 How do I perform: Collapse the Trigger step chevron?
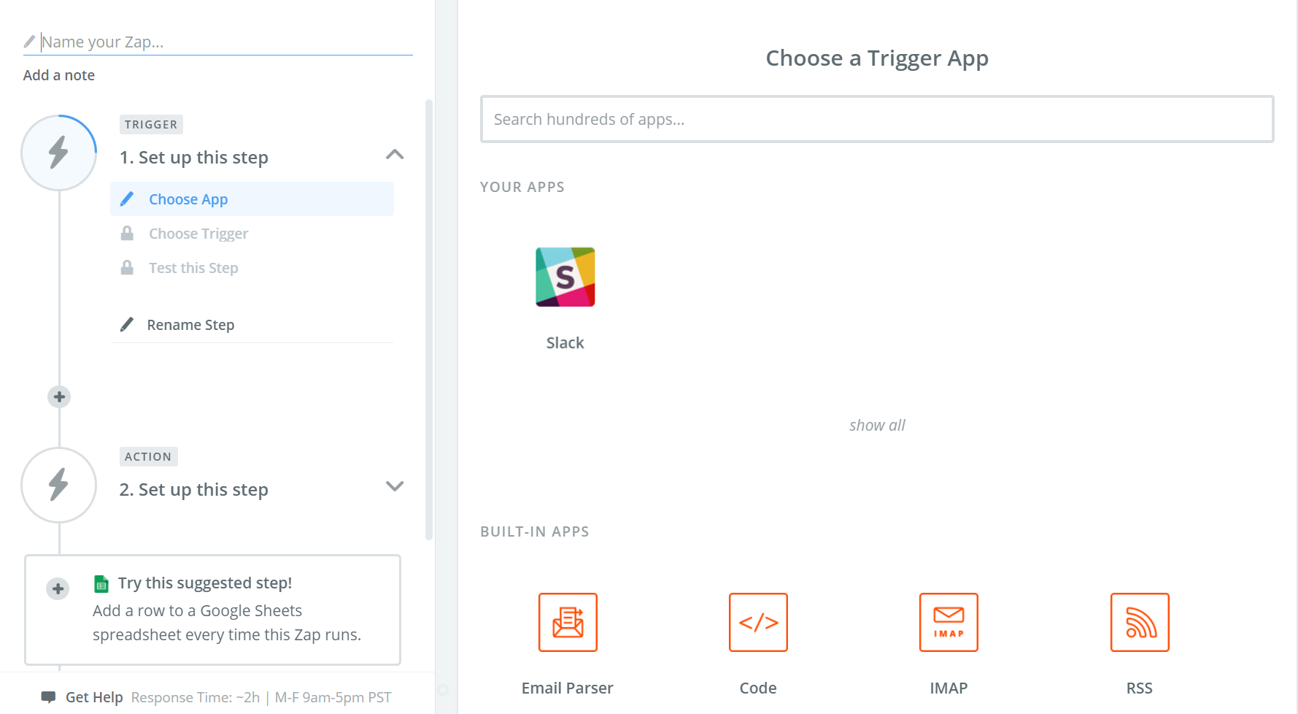point(395,155)
